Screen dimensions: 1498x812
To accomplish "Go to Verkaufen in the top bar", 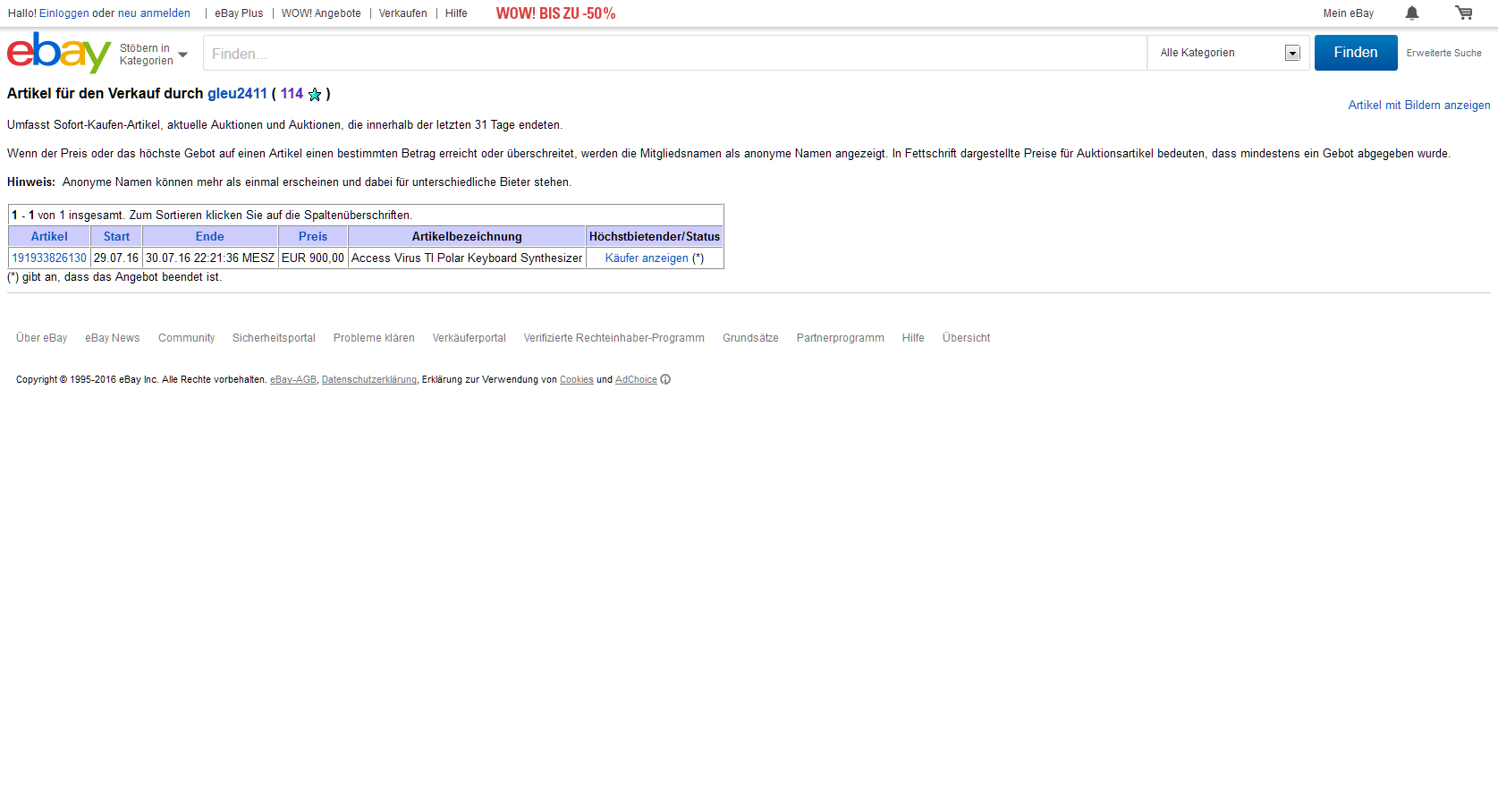I will [402, 13].
